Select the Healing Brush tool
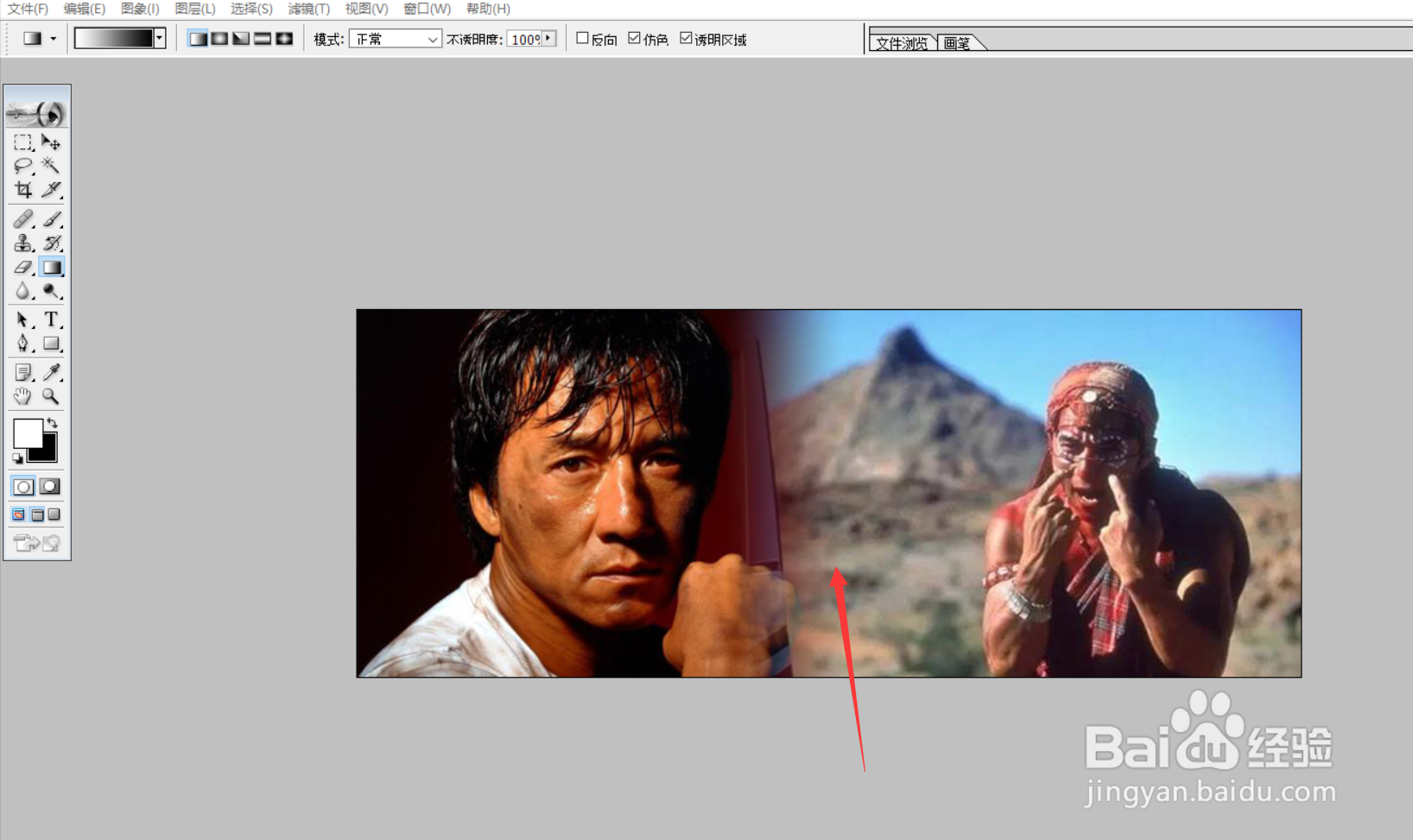The width and height of the screenshot is (1413, 840). 23,219
